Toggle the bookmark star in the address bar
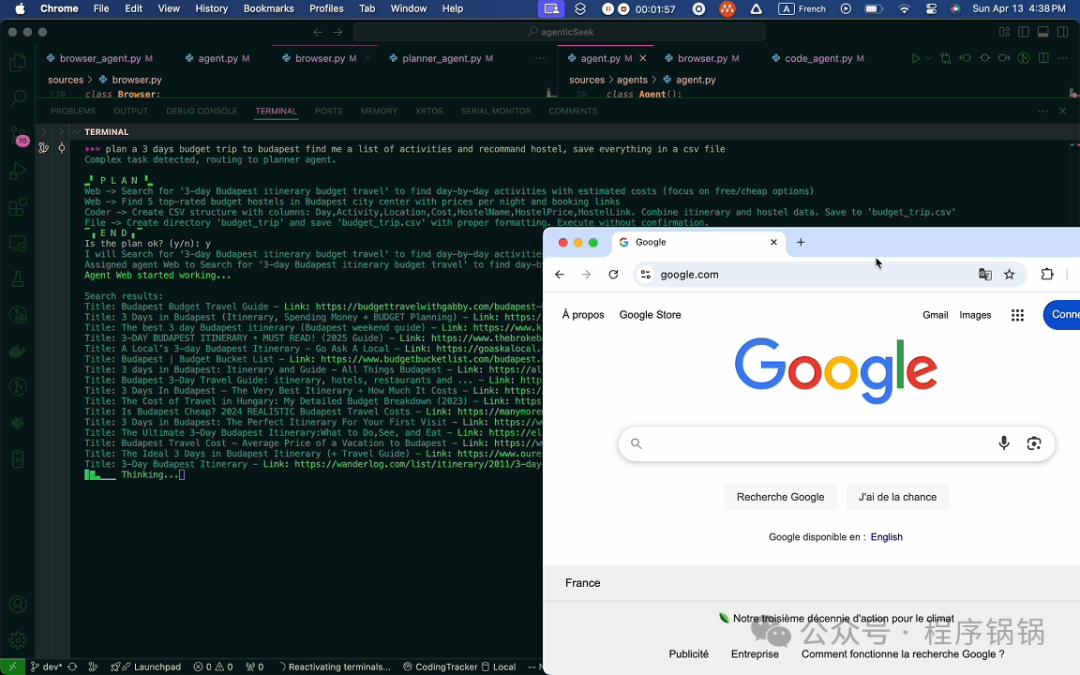This screenshot has height=675, width=1080. (x=1009, y=274)
